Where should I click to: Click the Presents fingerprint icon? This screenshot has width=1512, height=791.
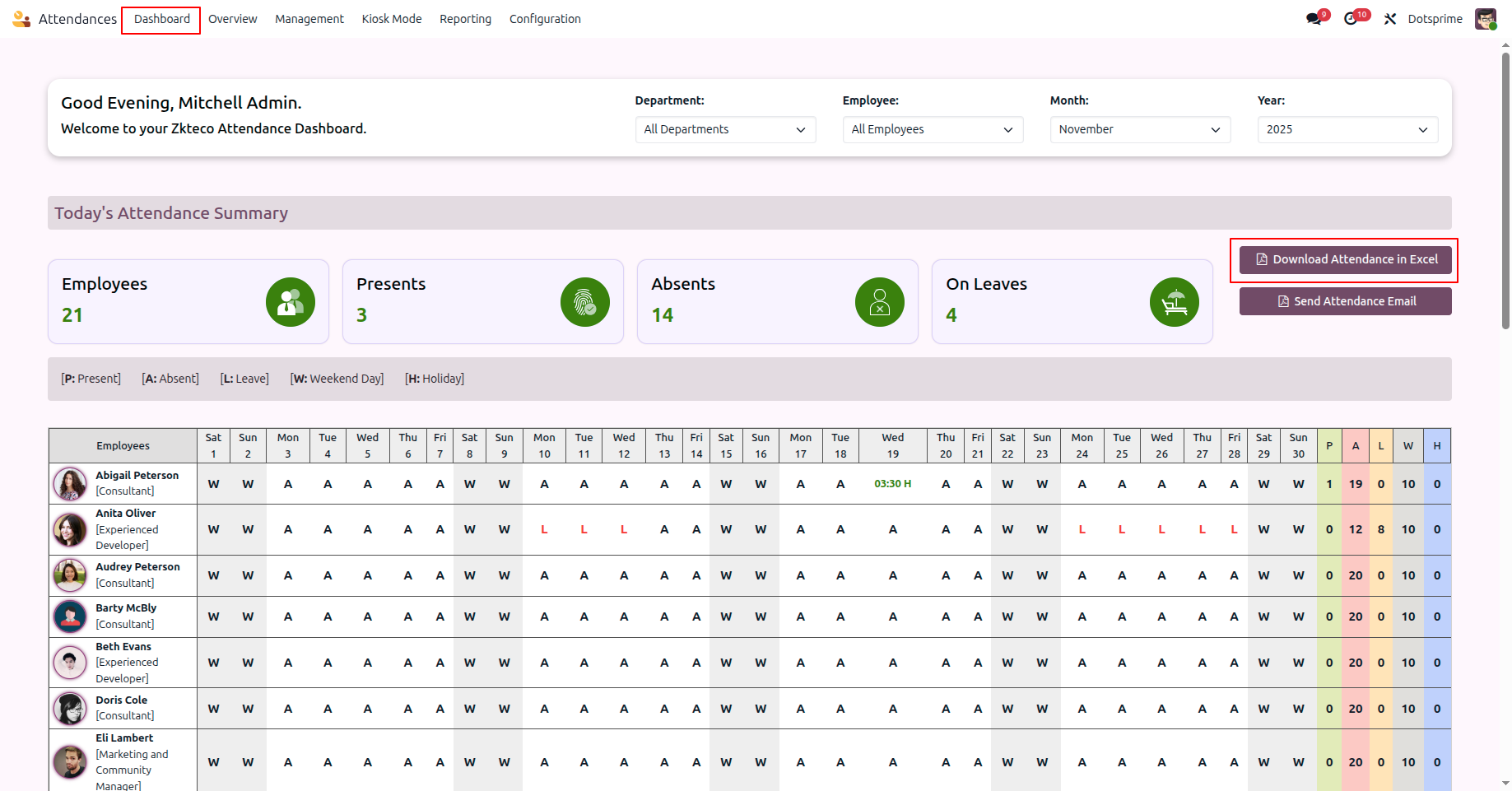(584, 302)
